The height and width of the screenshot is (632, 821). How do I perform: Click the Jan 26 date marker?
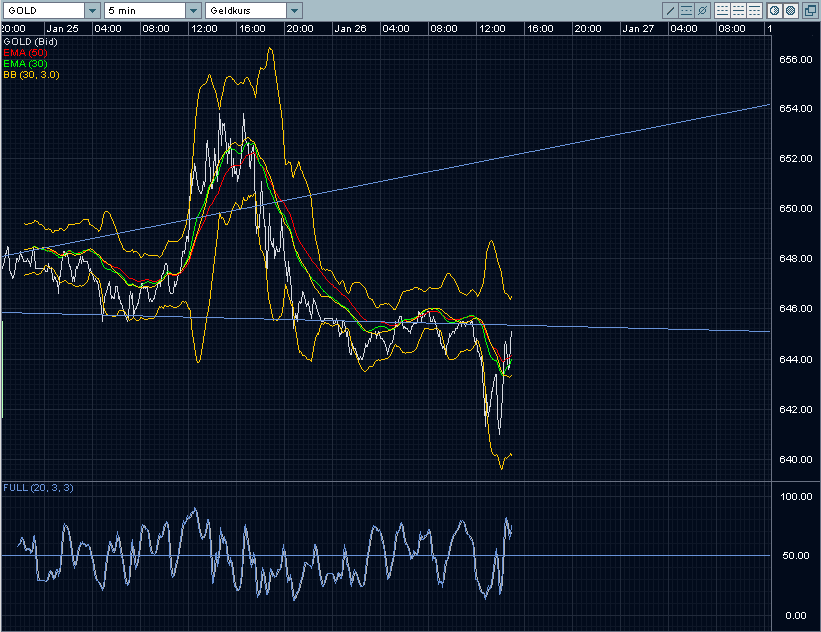click(349, 28)
